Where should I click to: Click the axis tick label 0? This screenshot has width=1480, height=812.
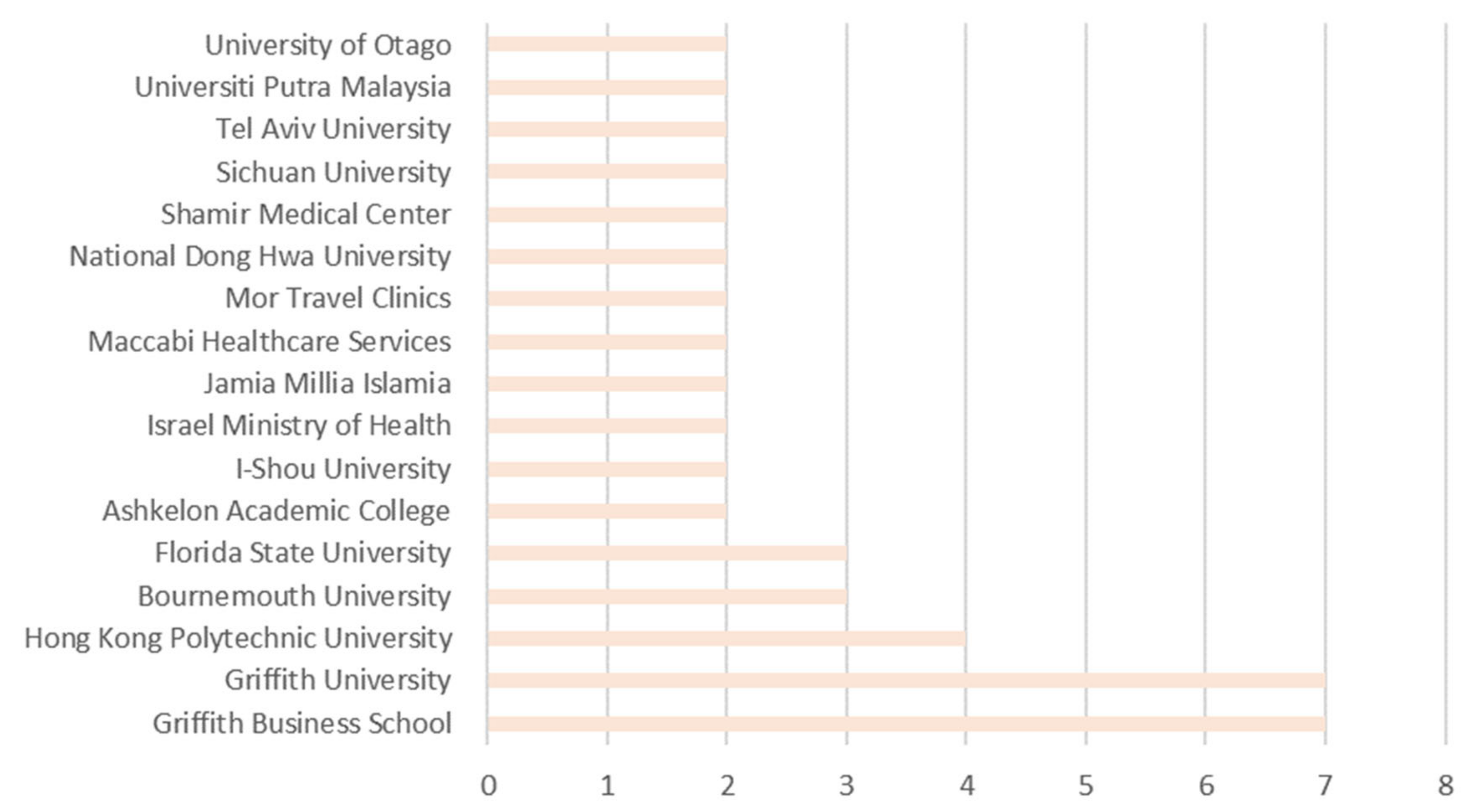click(488, 786)
